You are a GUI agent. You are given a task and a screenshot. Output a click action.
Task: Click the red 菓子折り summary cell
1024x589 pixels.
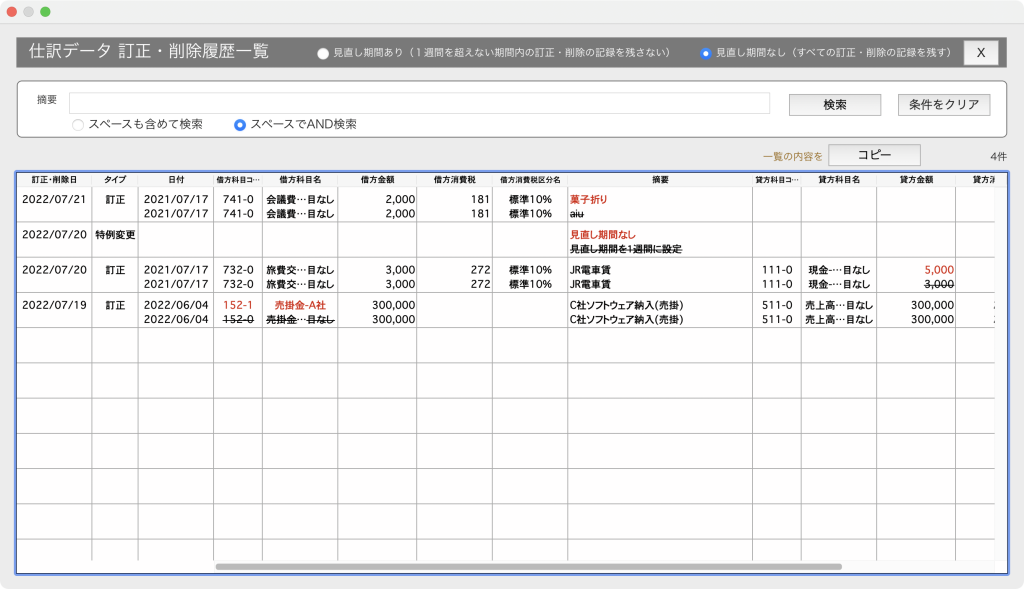click(589, 199)
